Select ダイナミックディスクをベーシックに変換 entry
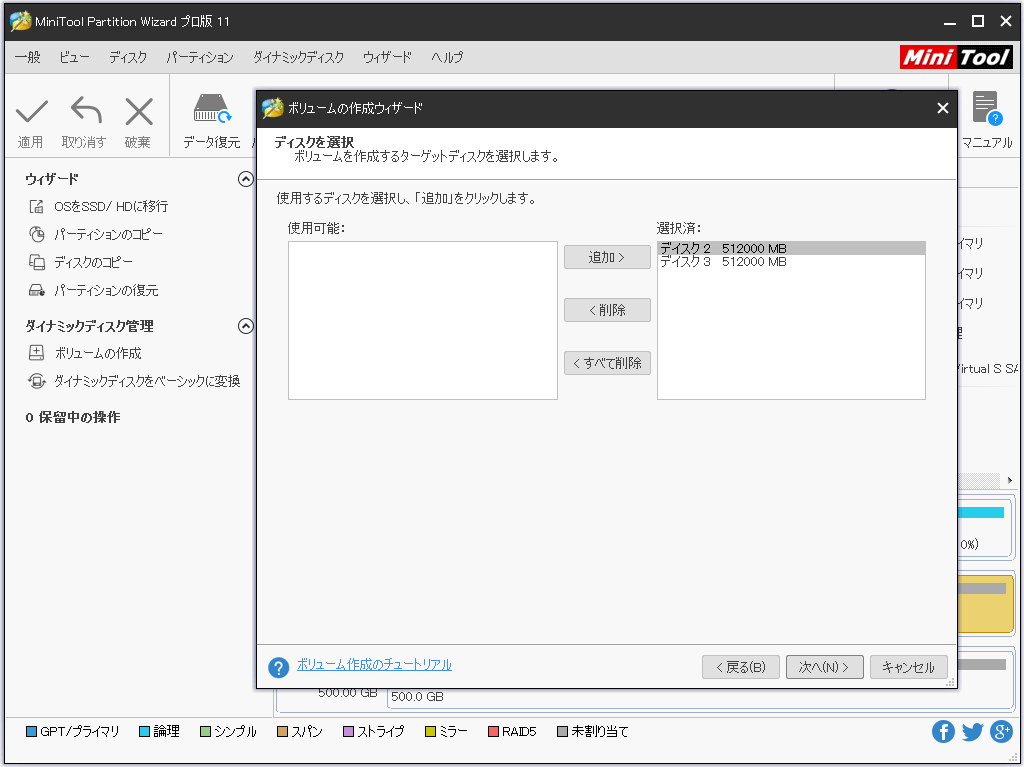Screen dimensions: 1024x767 pos(147,381)
